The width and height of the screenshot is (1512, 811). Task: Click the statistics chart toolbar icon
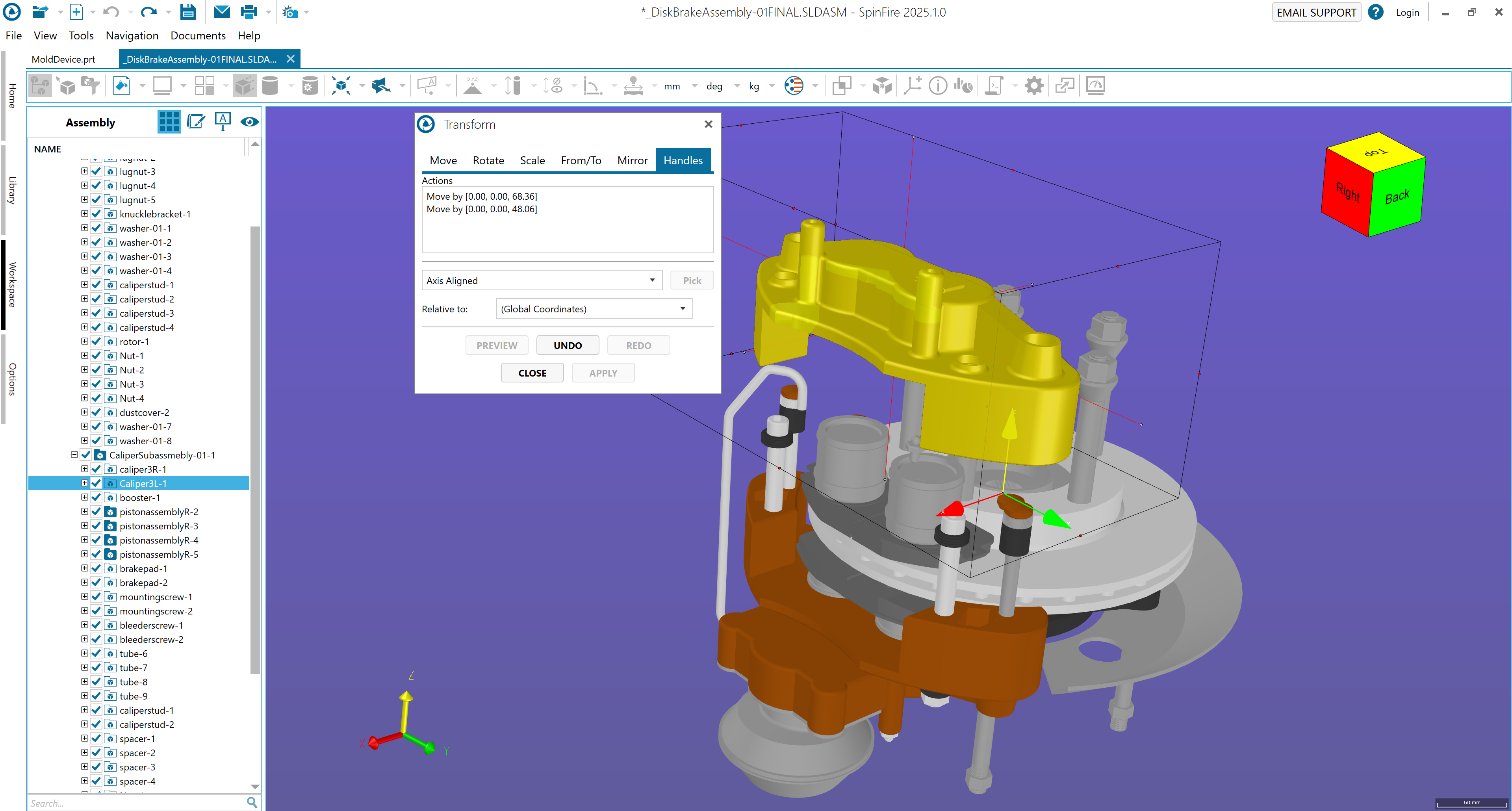pos(963,86)
